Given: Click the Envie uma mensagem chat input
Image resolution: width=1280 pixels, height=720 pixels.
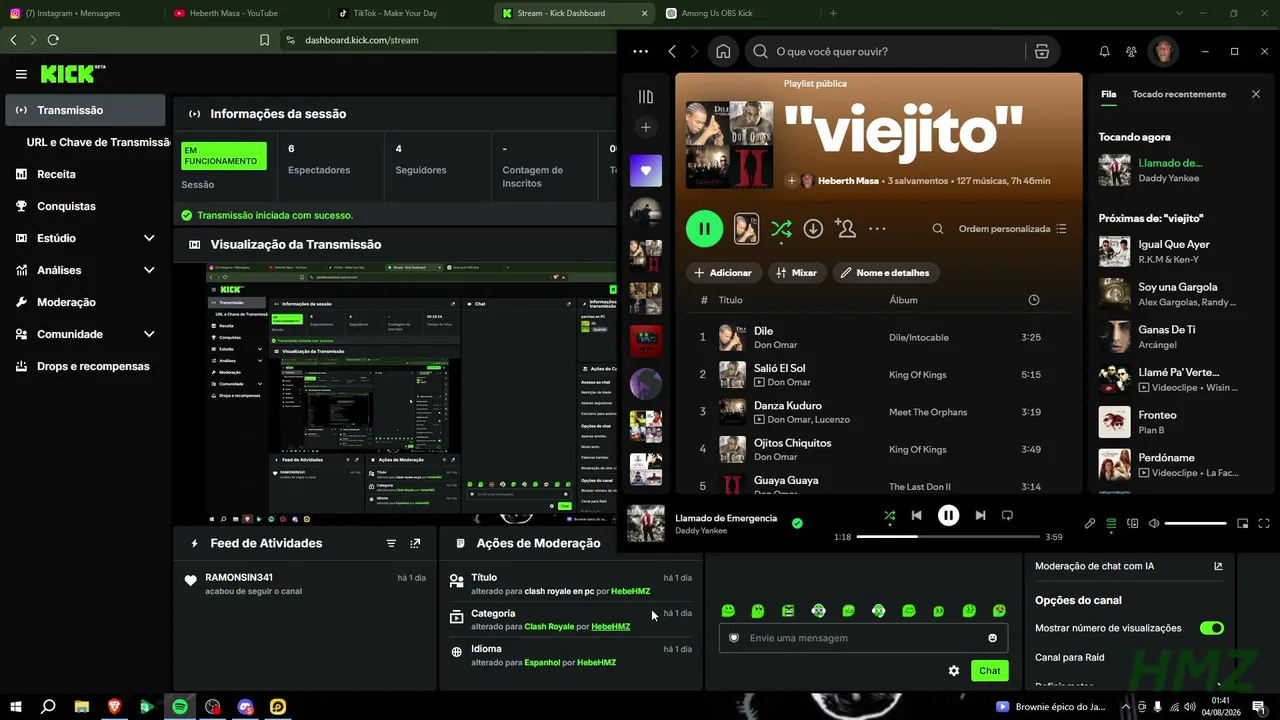Looking at the screenshot, I should click(x=863, y=638).
